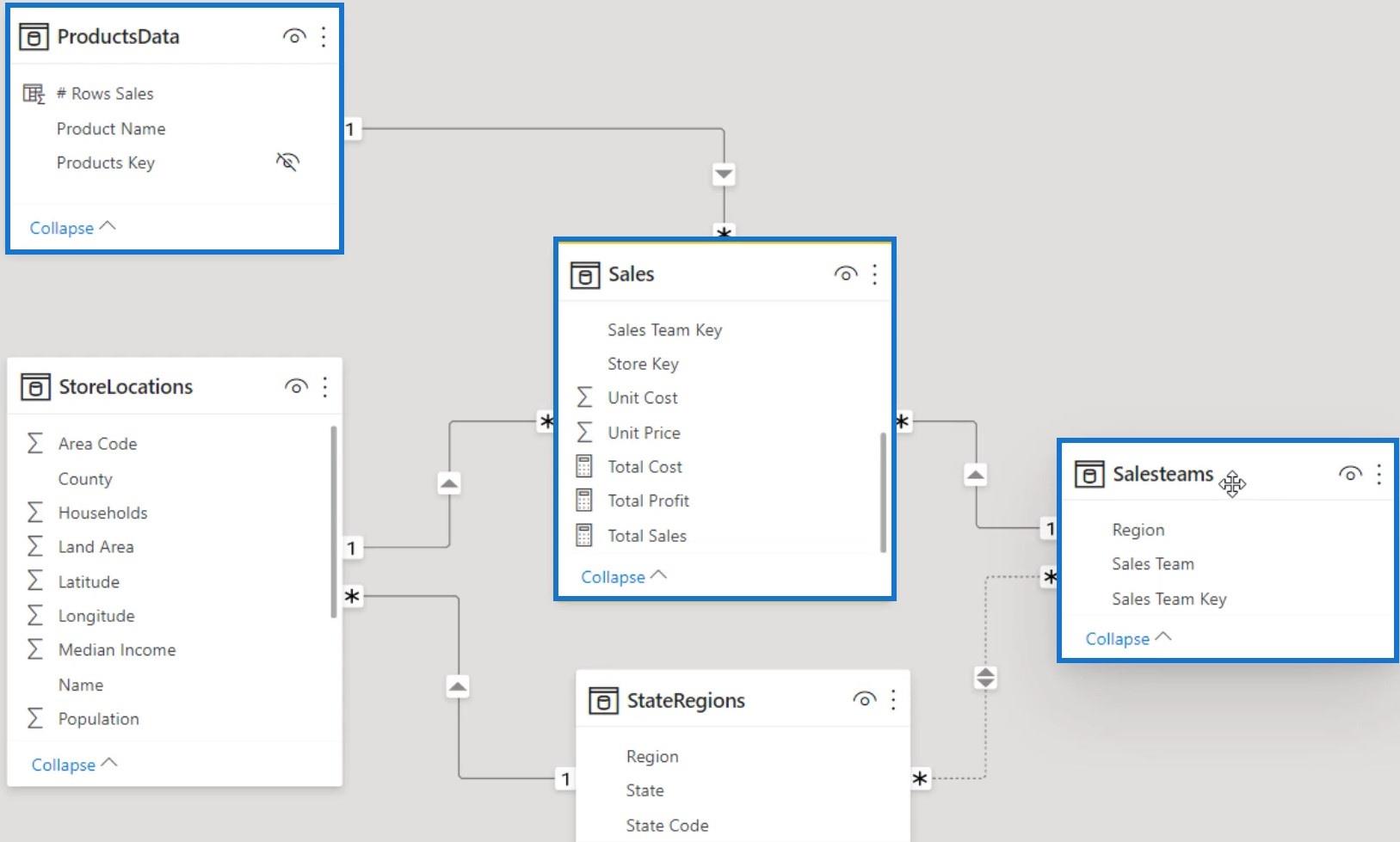Click the Sales table field scrollbar
Image resolution: width=1400 pixels, height=842 pixels.
coord(883,492)
